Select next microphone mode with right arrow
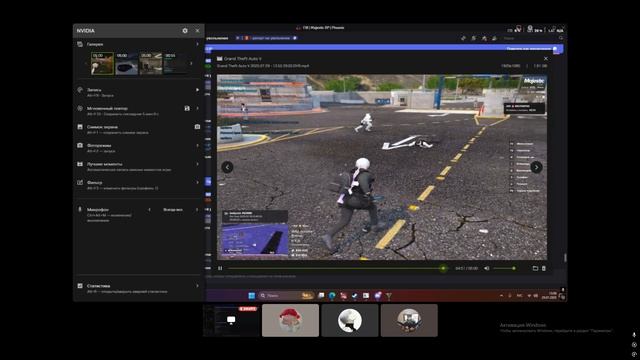The height and width of the screenshot is (360, 640). coord(197,210)
